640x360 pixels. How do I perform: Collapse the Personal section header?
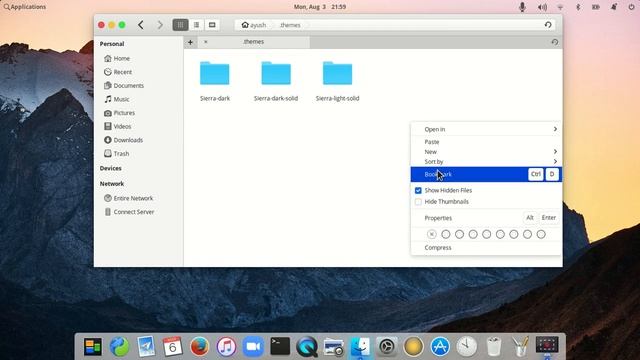112,44
